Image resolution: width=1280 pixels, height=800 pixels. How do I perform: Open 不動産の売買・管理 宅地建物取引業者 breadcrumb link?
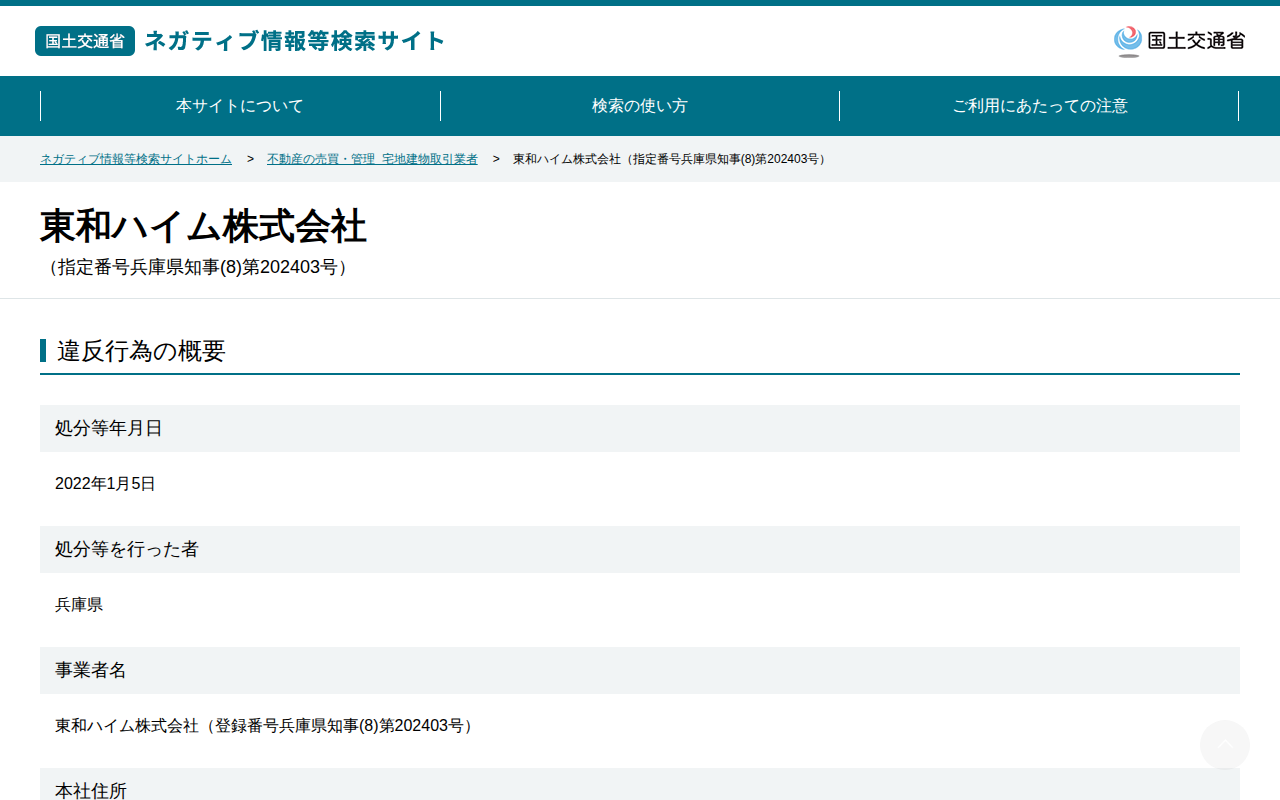pyautogui.click(x=372, y=159)
